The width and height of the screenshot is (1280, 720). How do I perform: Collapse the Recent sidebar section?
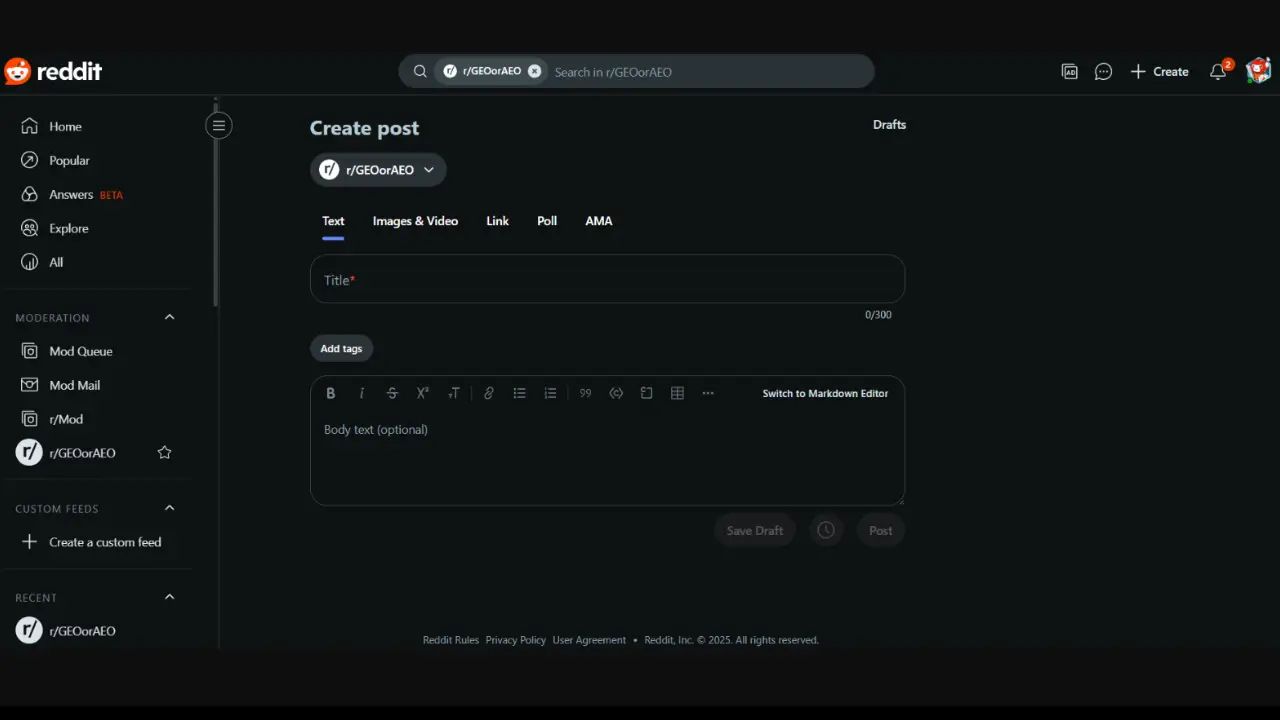coord(169,597)
